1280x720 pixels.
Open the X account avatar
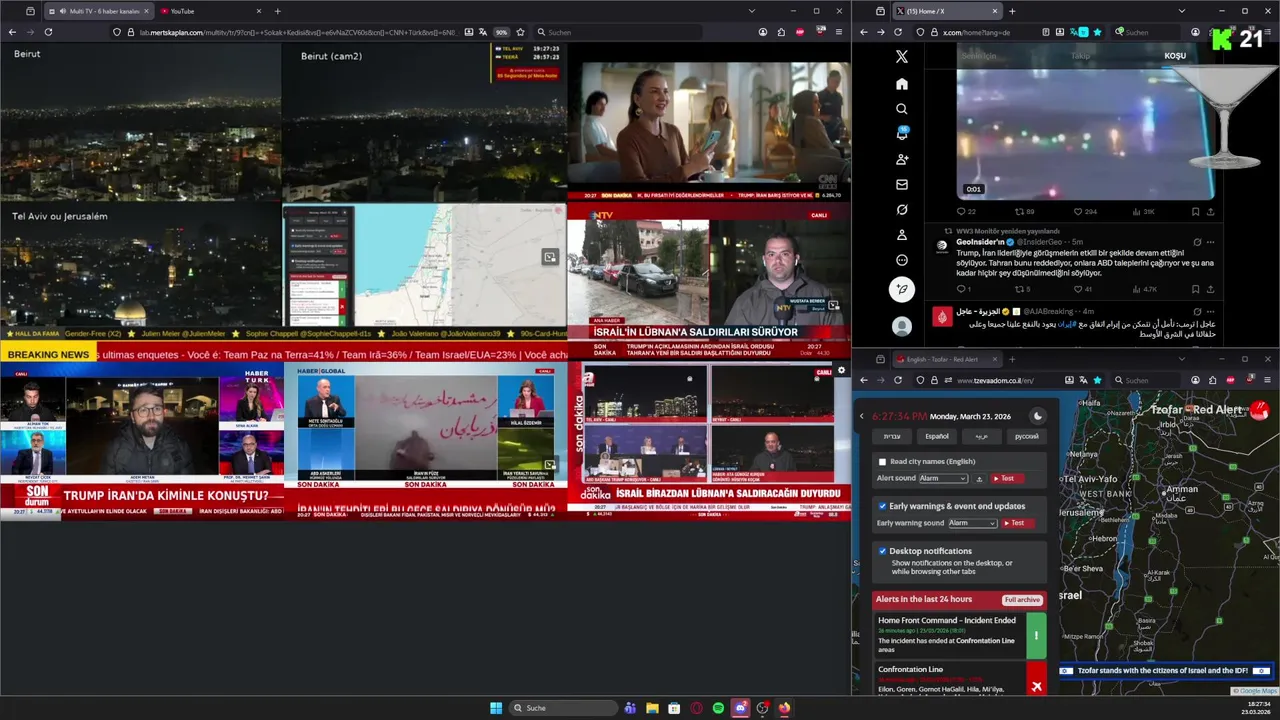point(901,326)
